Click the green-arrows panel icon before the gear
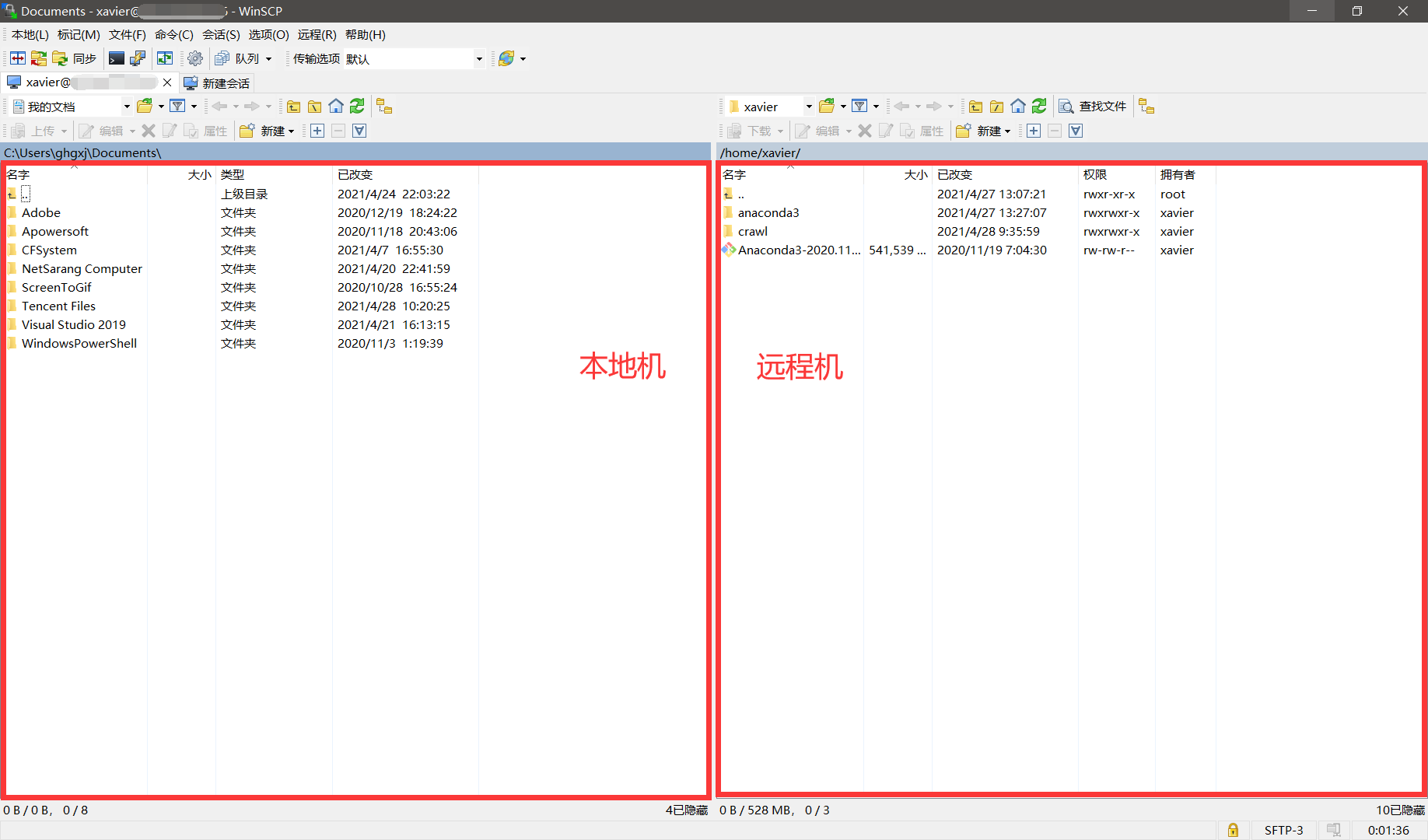This screenshot has height=840, width=1428. click(165, 58)
